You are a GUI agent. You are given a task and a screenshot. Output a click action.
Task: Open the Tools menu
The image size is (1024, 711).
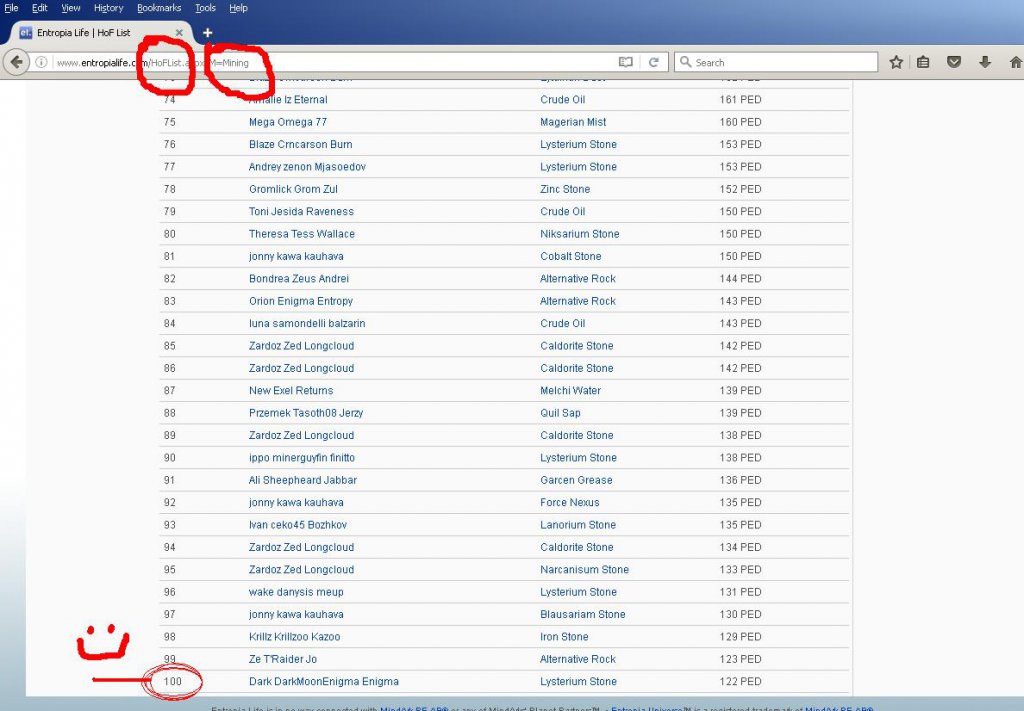[205, 8]
